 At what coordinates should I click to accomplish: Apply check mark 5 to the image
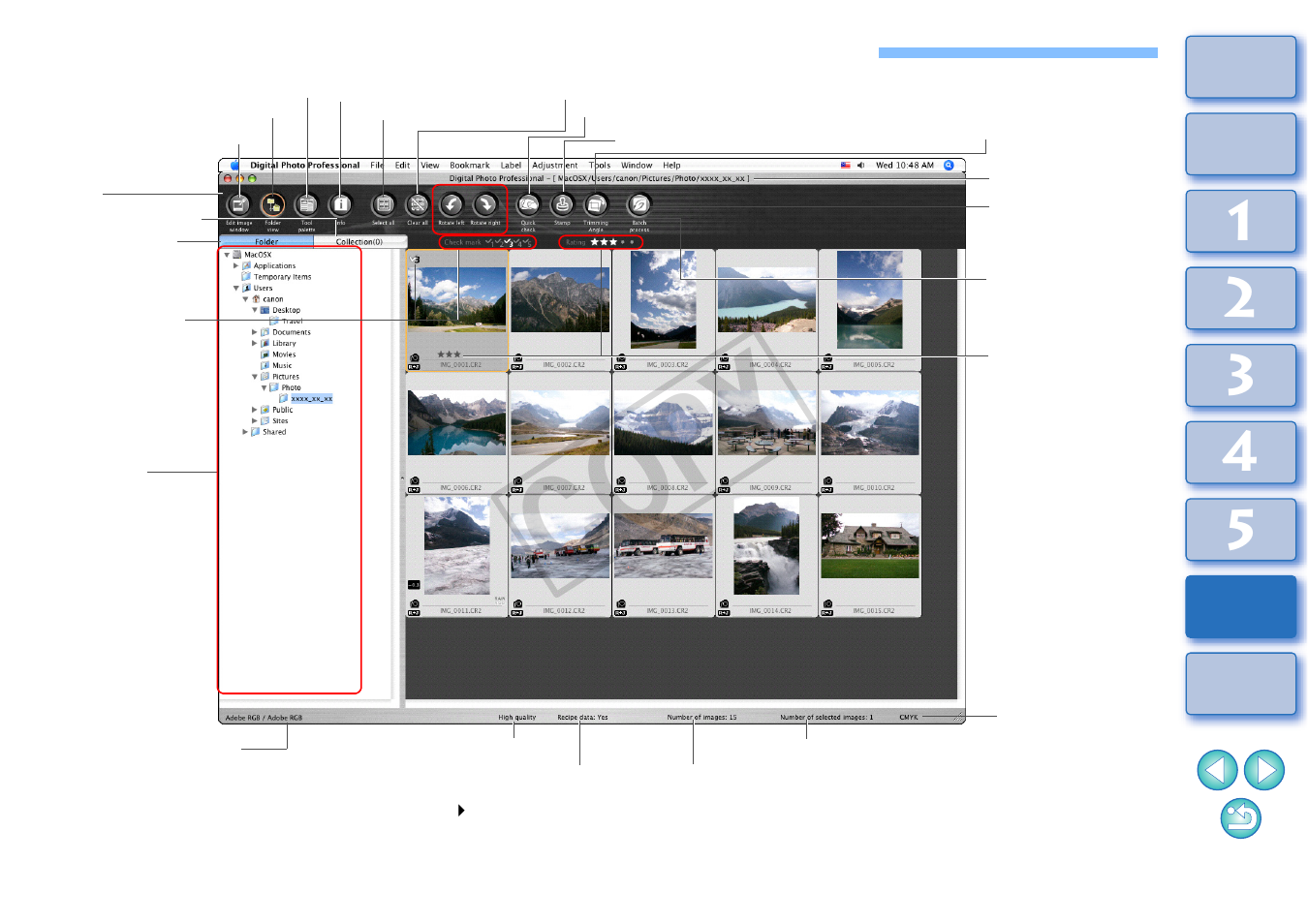526,242
